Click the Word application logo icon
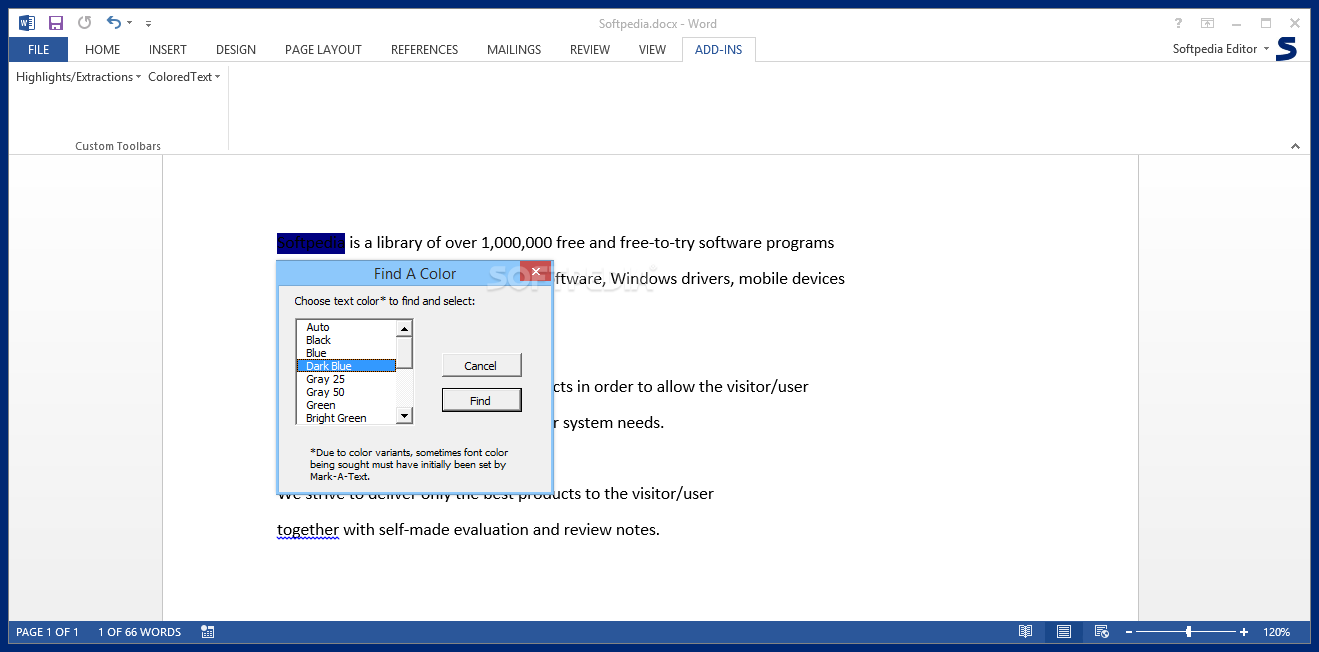Viewport: 1319px width, 652px height. click(27, 23)
